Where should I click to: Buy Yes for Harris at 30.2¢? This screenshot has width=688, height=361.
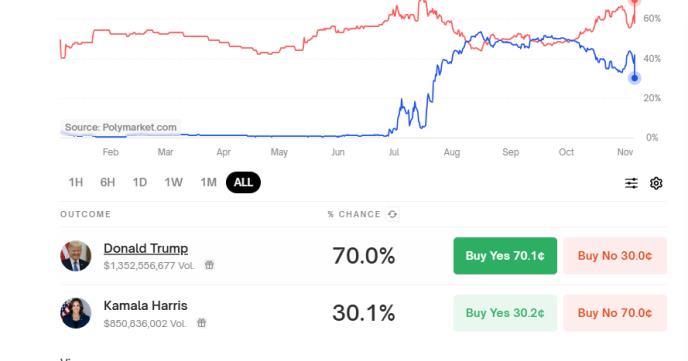[x=505, y=313]
